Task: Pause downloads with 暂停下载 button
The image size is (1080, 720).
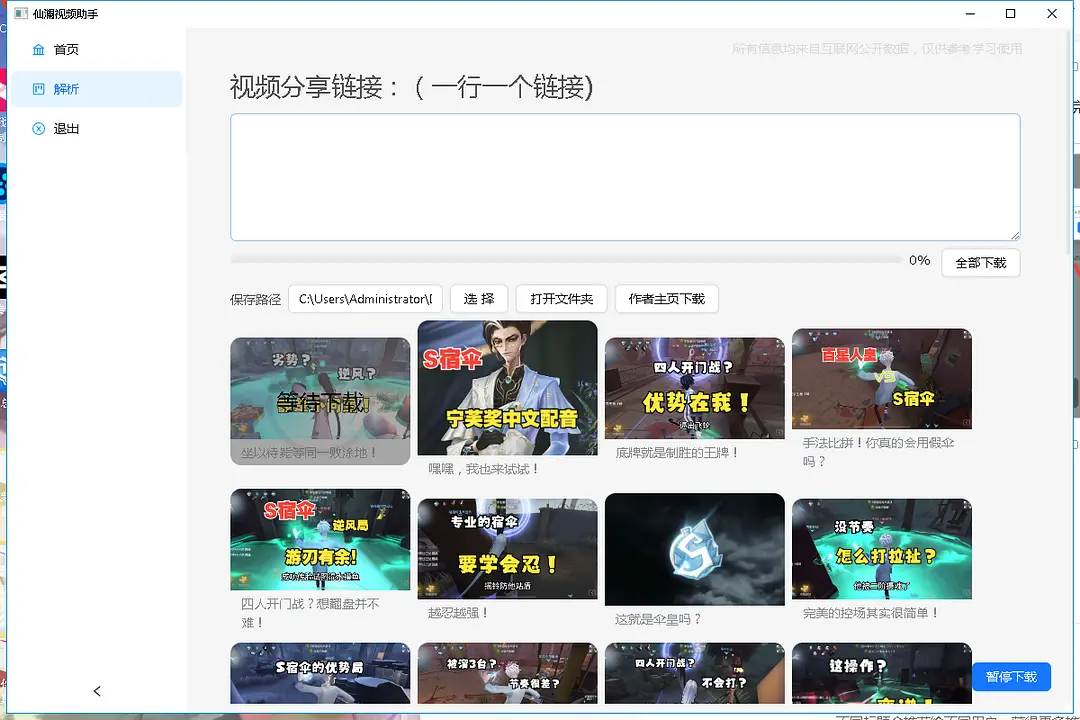Action: click(1011, 677)
